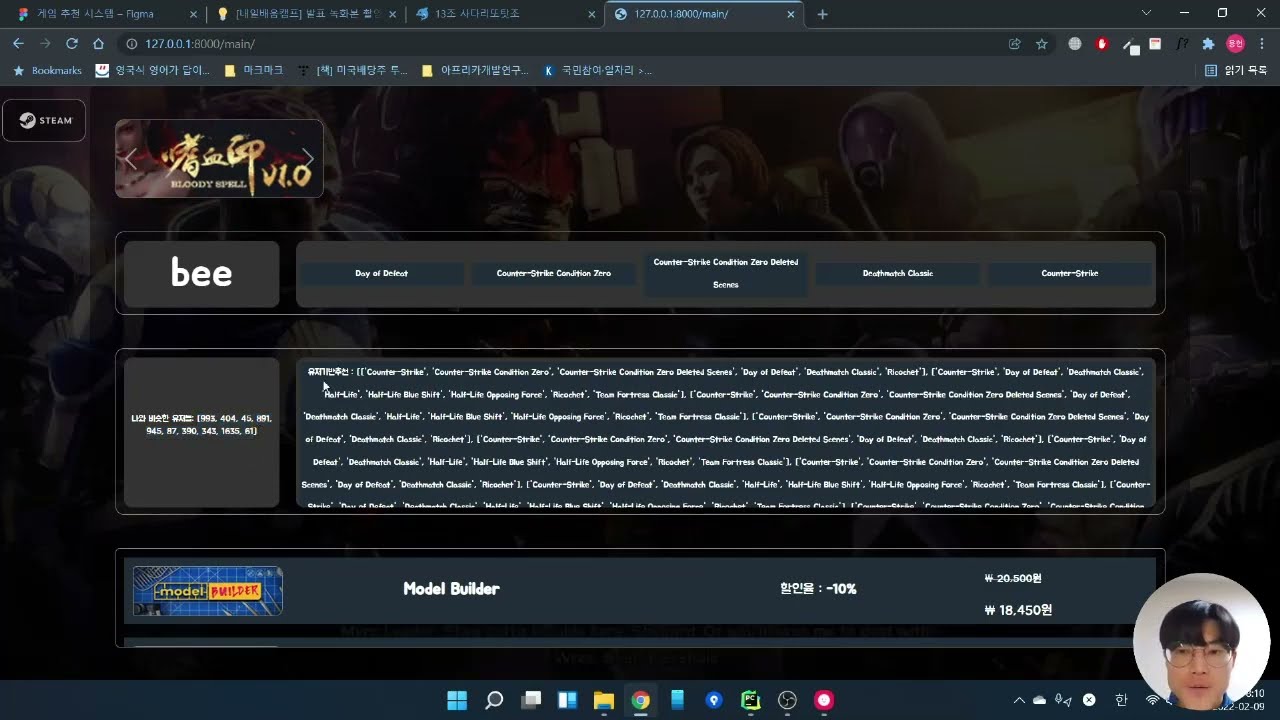Click the Steam logo button

(44, 120)
